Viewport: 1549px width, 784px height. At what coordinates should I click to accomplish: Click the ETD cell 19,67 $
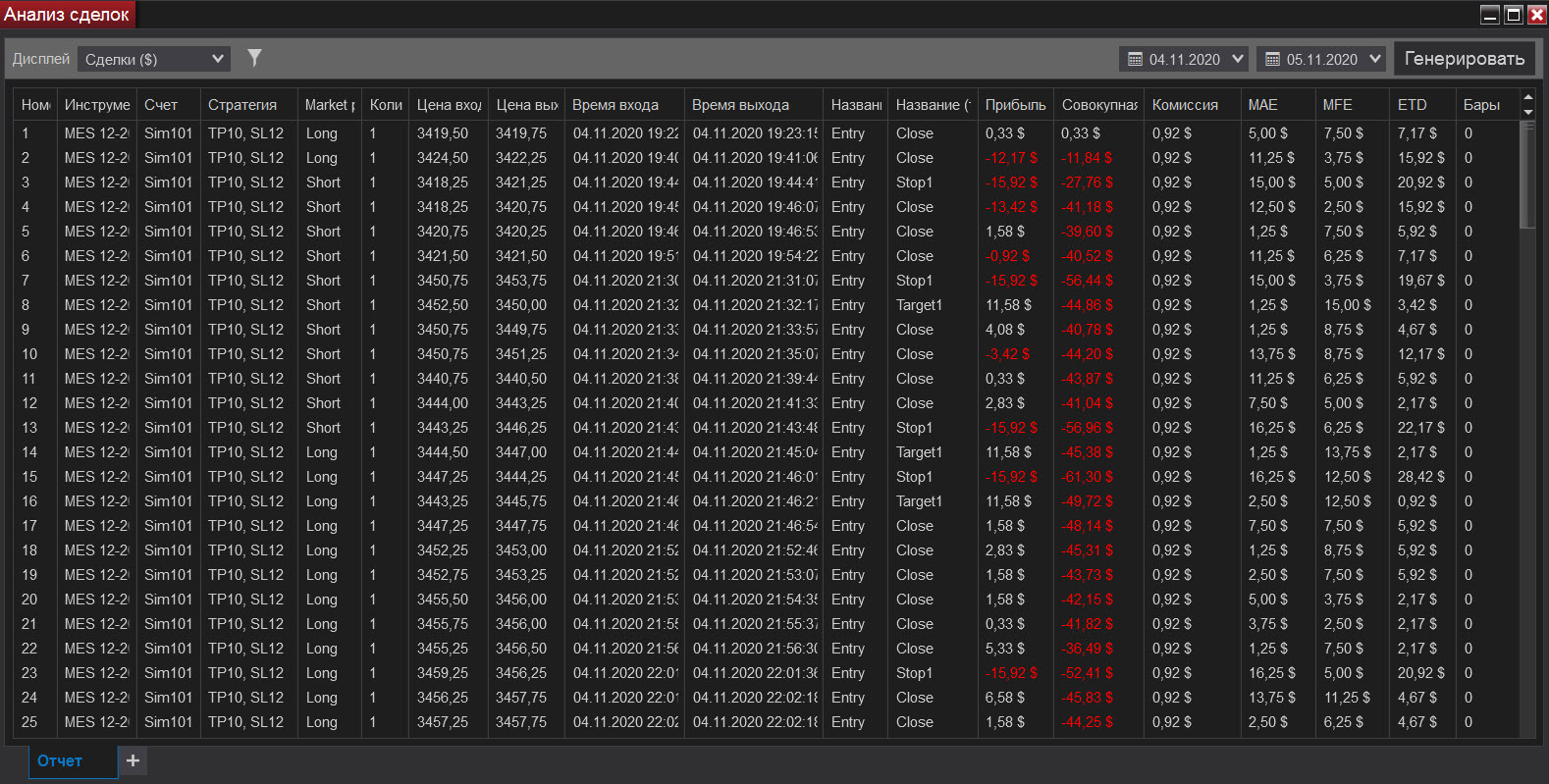[x=1421, y=281]
